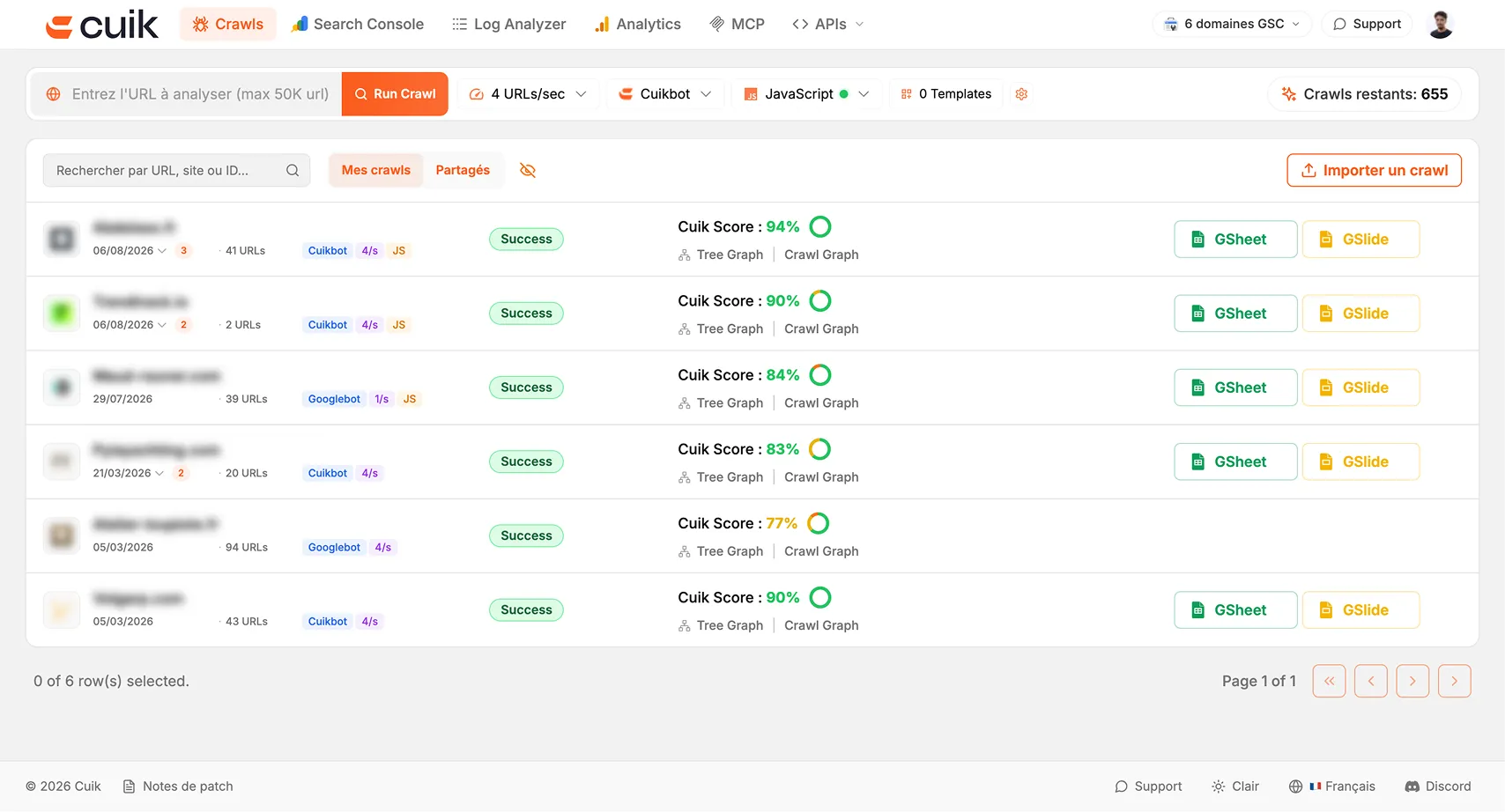Toggle the Clair light theme switch

[1235, 786]
